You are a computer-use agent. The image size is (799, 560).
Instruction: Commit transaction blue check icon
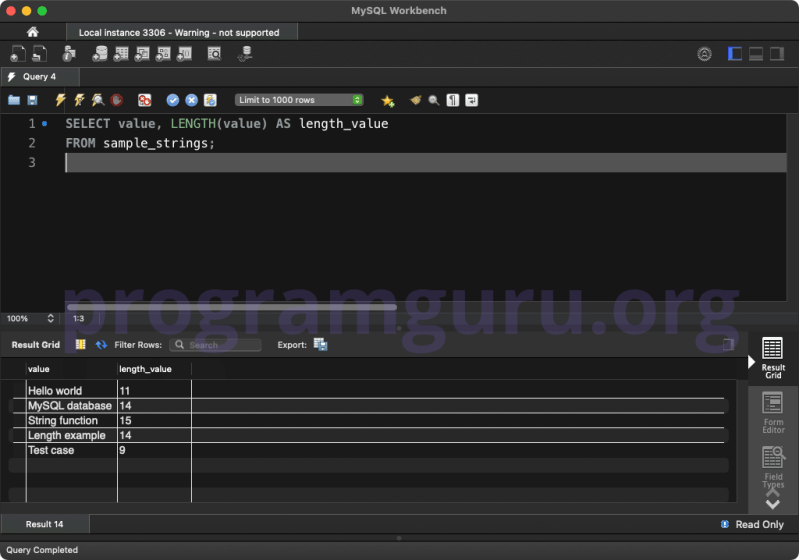[173, 100]
